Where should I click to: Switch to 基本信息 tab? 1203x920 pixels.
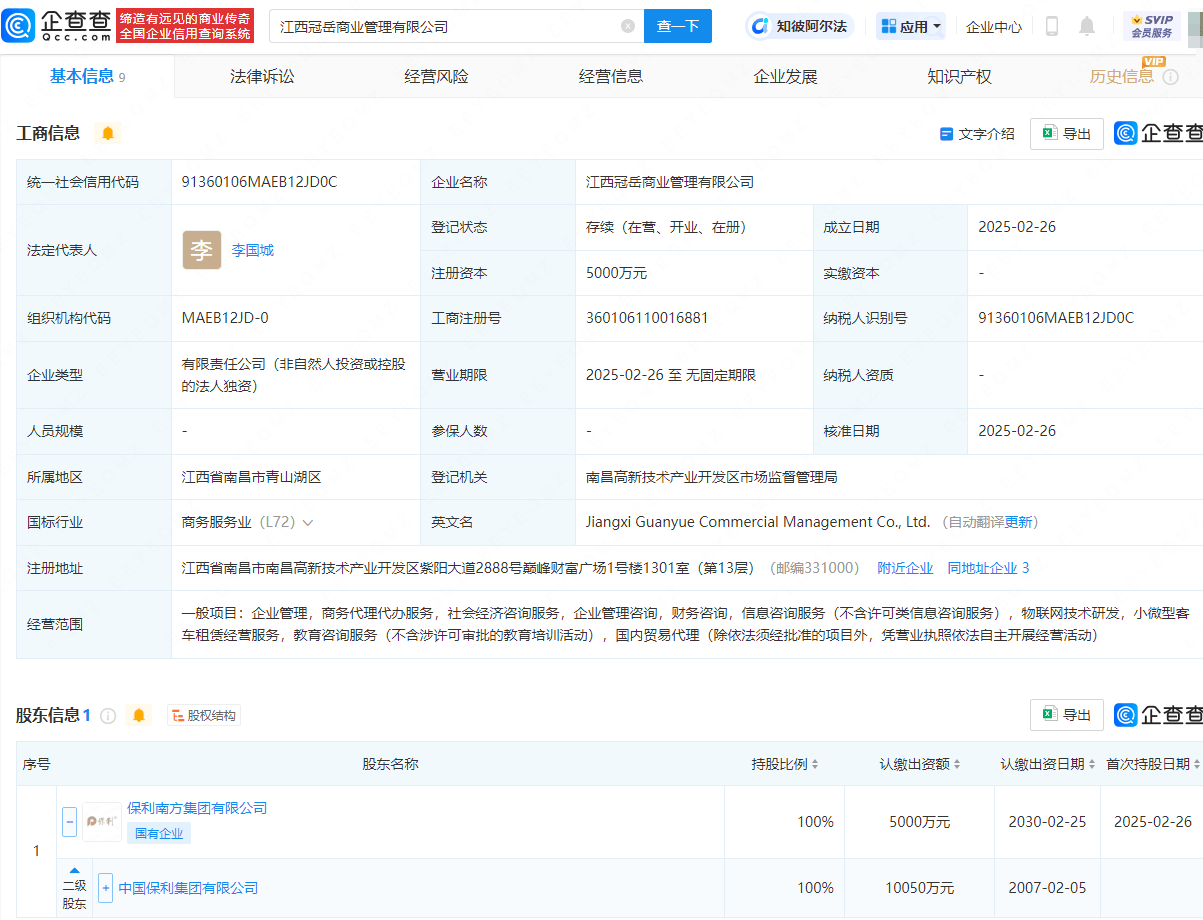pos(87,76)
